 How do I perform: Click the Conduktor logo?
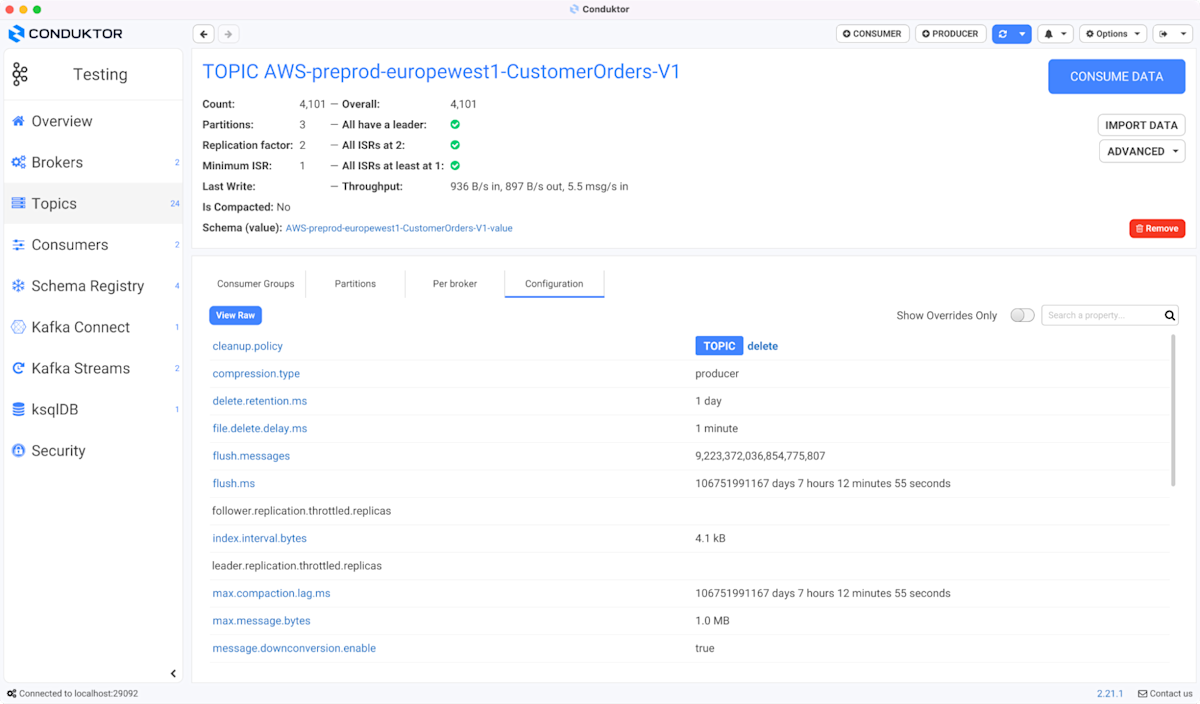pos(66,33)
